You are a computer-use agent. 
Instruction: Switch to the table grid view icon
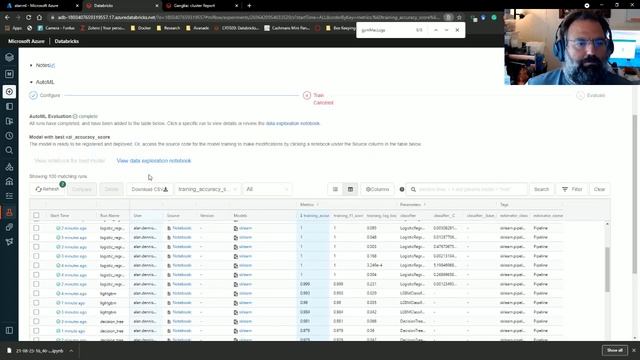pyautogui.click(x=350, y=189)
